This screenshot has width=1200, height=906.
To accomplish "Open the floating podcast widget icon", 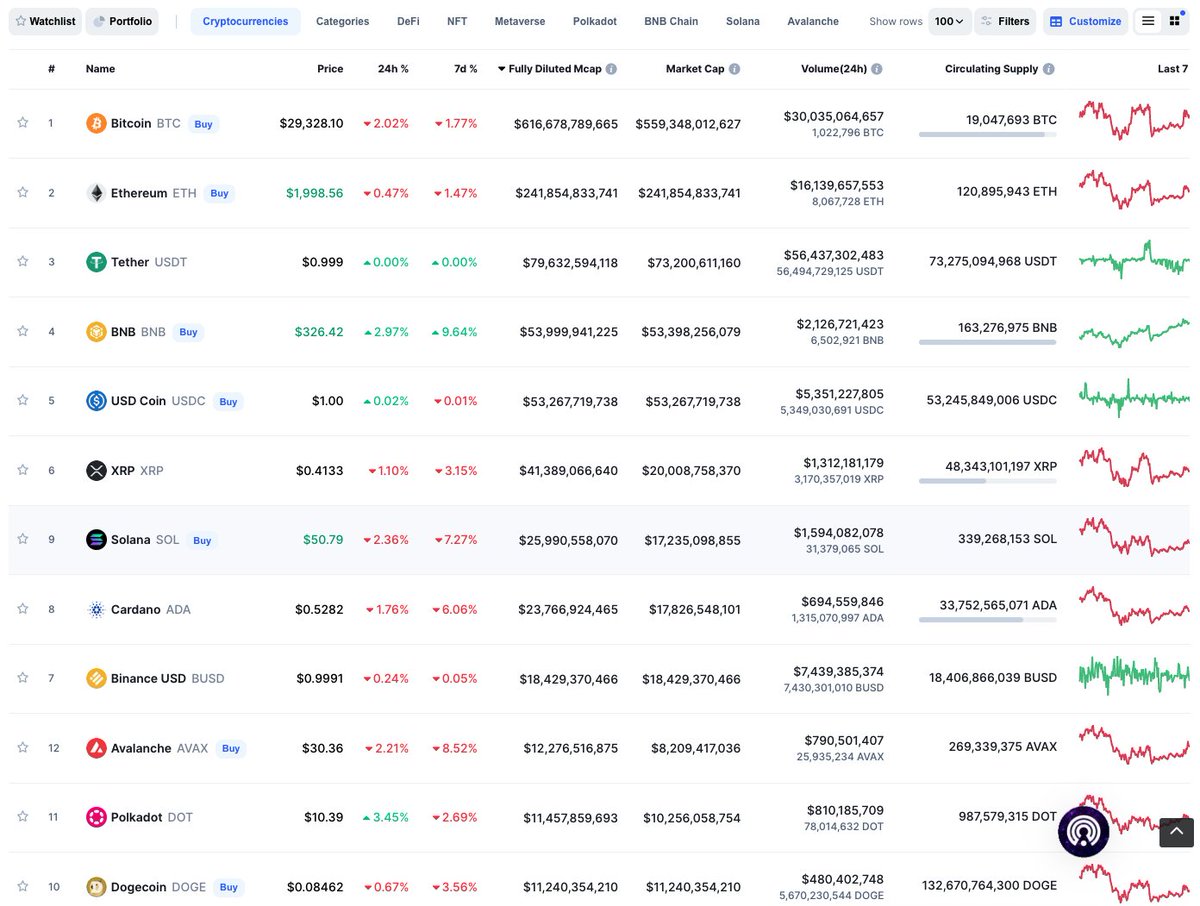I will (1083, 831).
